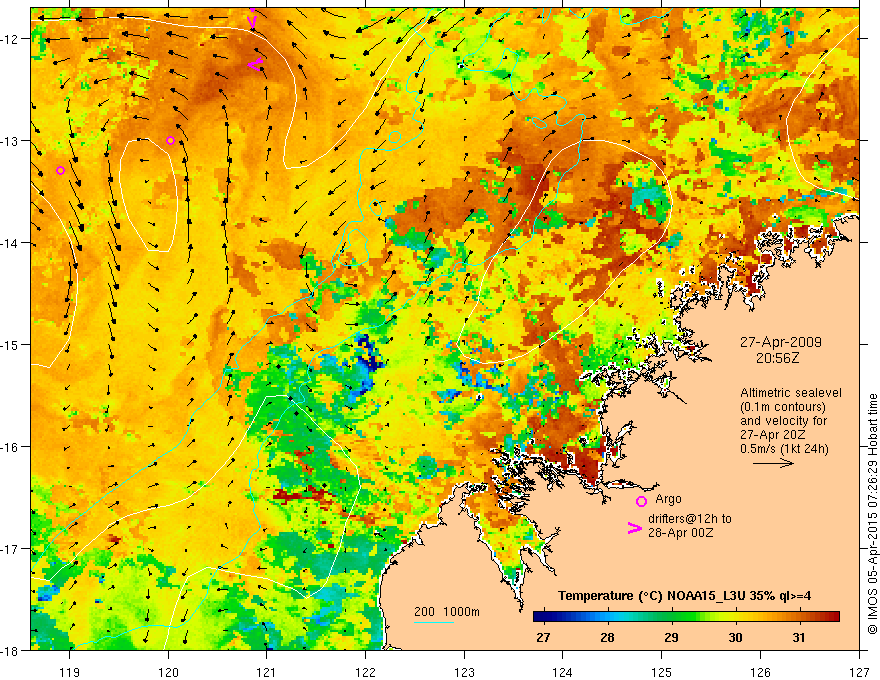The height and width of the screenshot is (680, 880).
Task: Click the '200 1000m' depth contour label
Action: pyautogui.click(x=447, y=612)
